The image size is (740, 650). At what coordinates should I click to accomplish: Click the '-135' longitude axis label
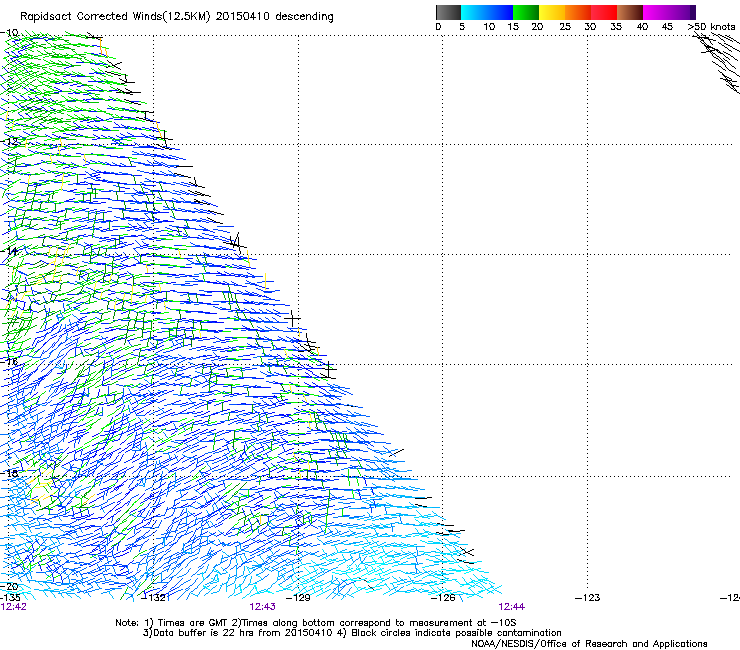[10, 598]
